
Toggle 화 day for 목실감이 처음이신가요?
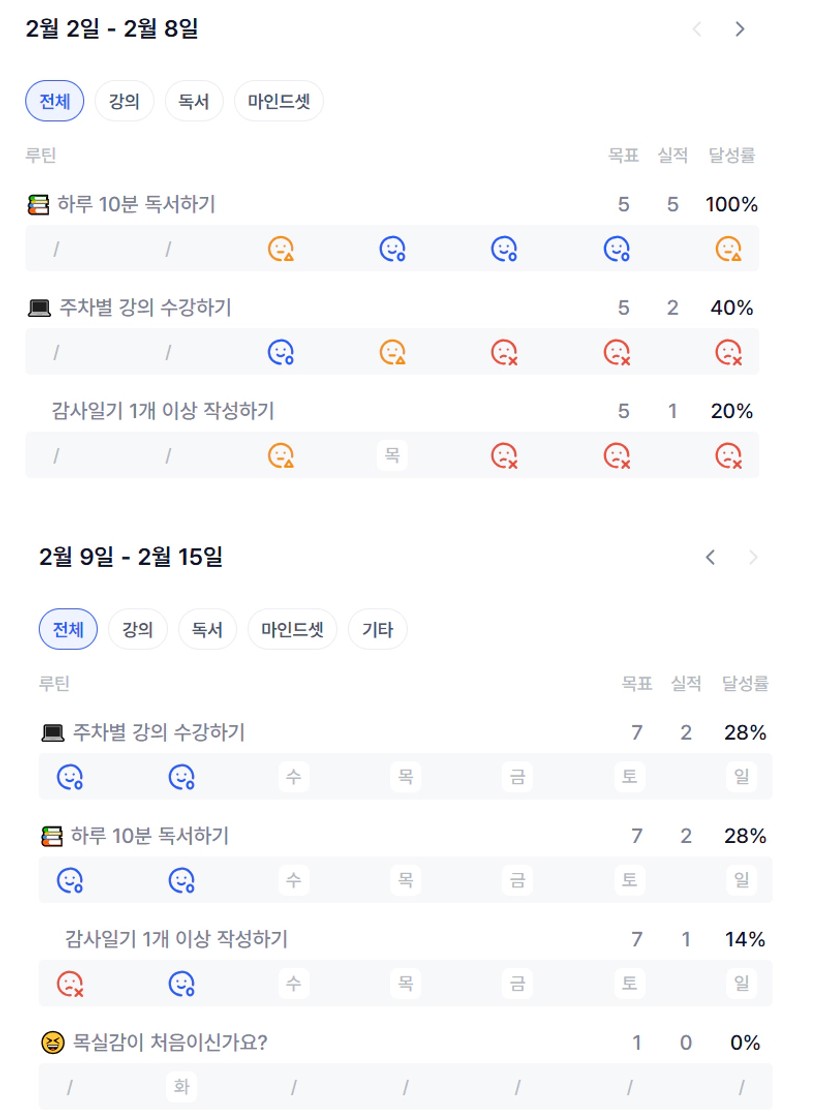pos(181,1087)
